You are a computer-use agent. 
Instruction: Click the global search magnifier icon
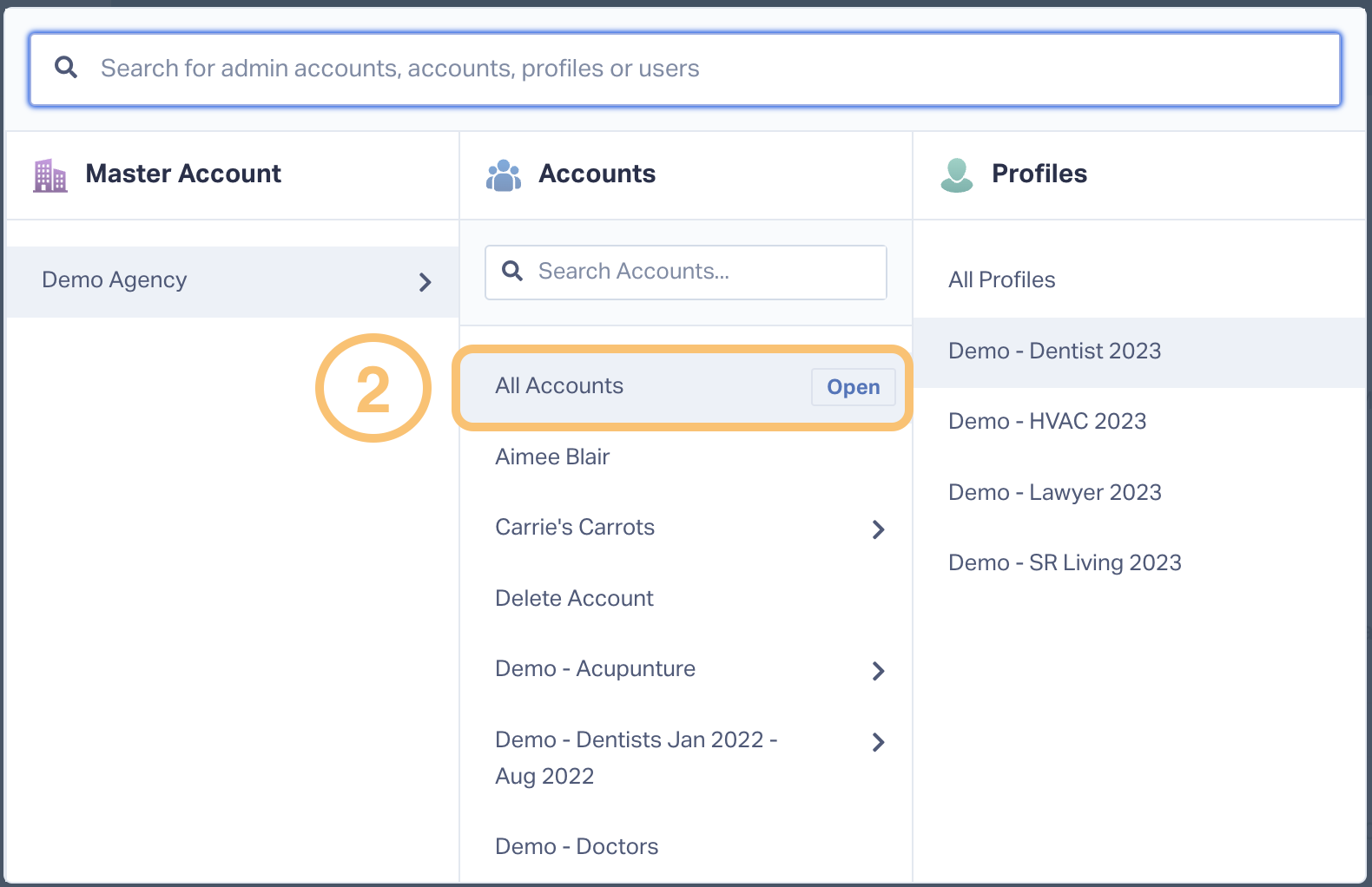(x=66, y=67)
